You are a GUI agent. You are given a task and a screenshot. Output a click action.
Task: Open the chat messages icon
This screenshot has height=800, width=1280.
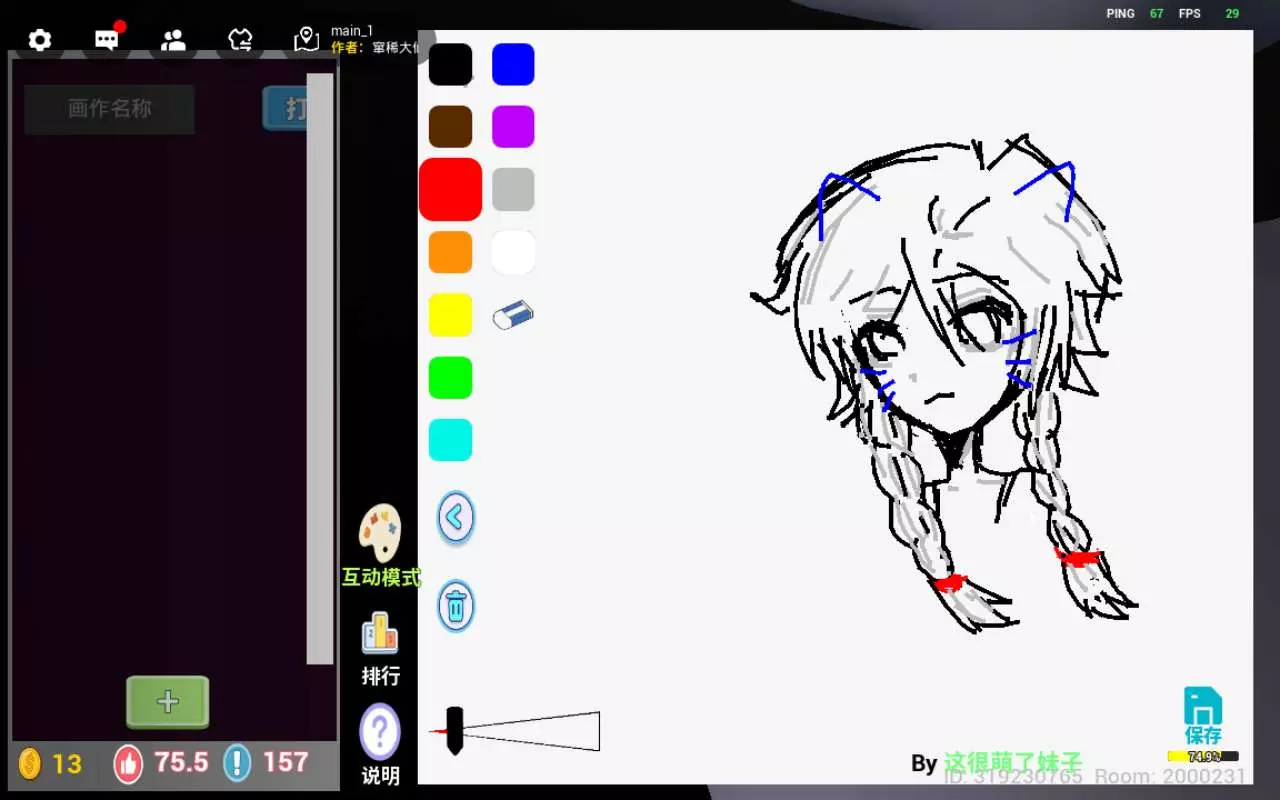pyautogui.click(x=107, y=40)
